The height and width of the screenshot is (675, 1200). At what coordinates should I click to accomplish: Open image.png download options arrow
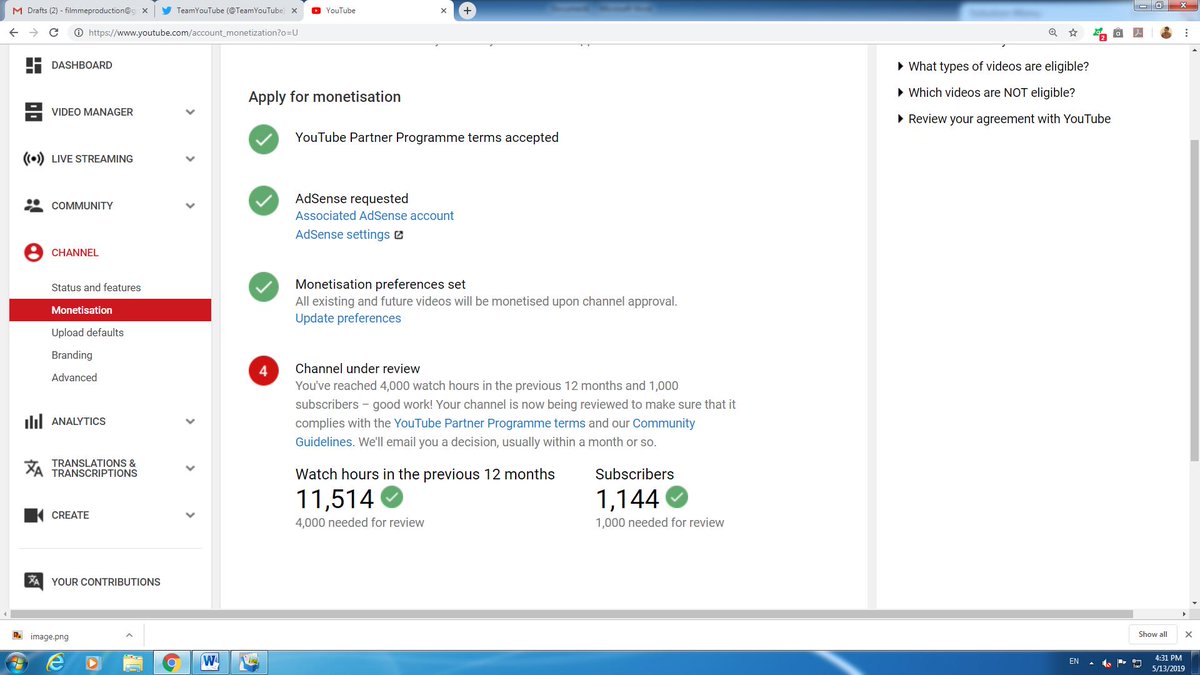pos(129,635)
